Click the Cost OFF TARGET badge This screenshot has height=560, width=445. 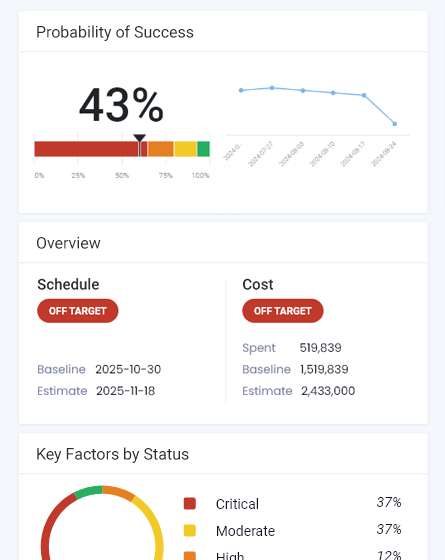(282, 311)
